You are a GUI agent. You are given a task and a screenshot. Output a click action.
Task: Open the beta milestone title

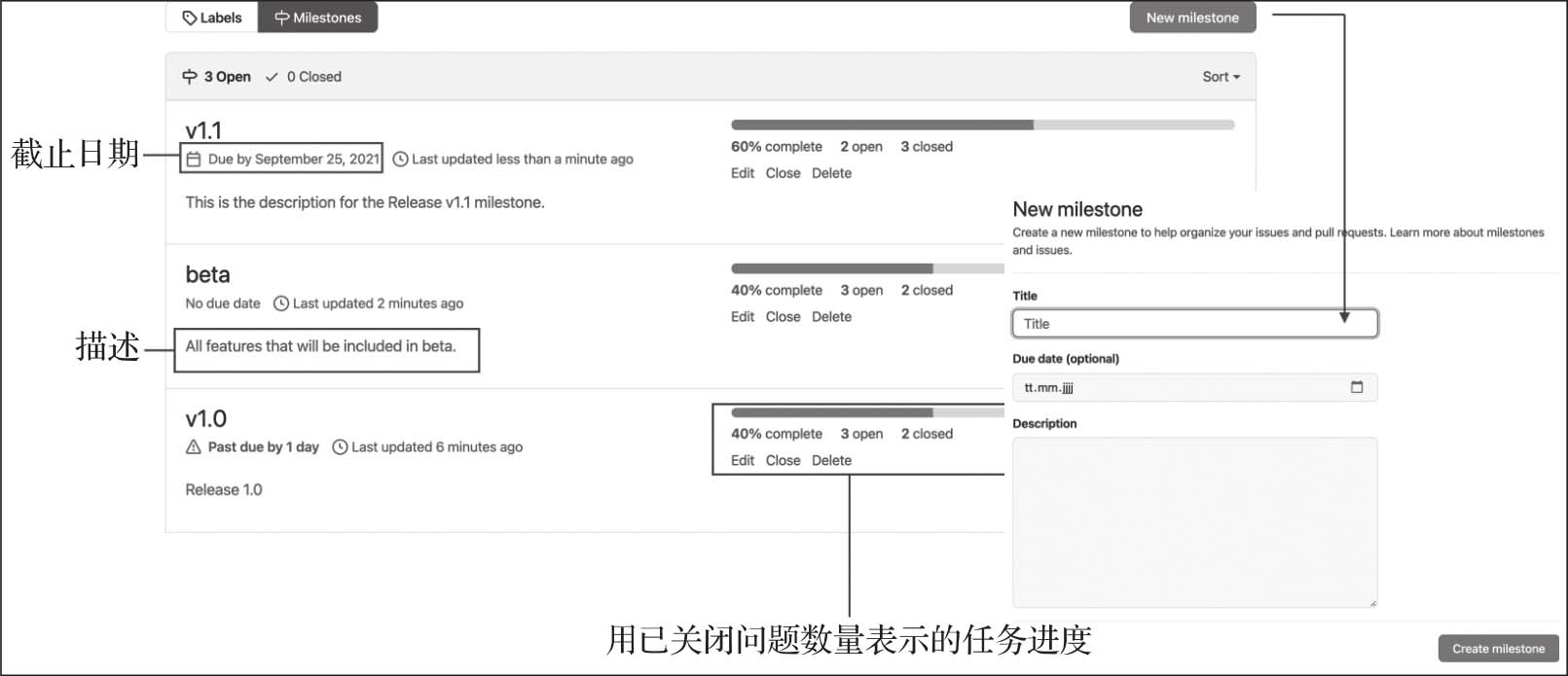207,275
